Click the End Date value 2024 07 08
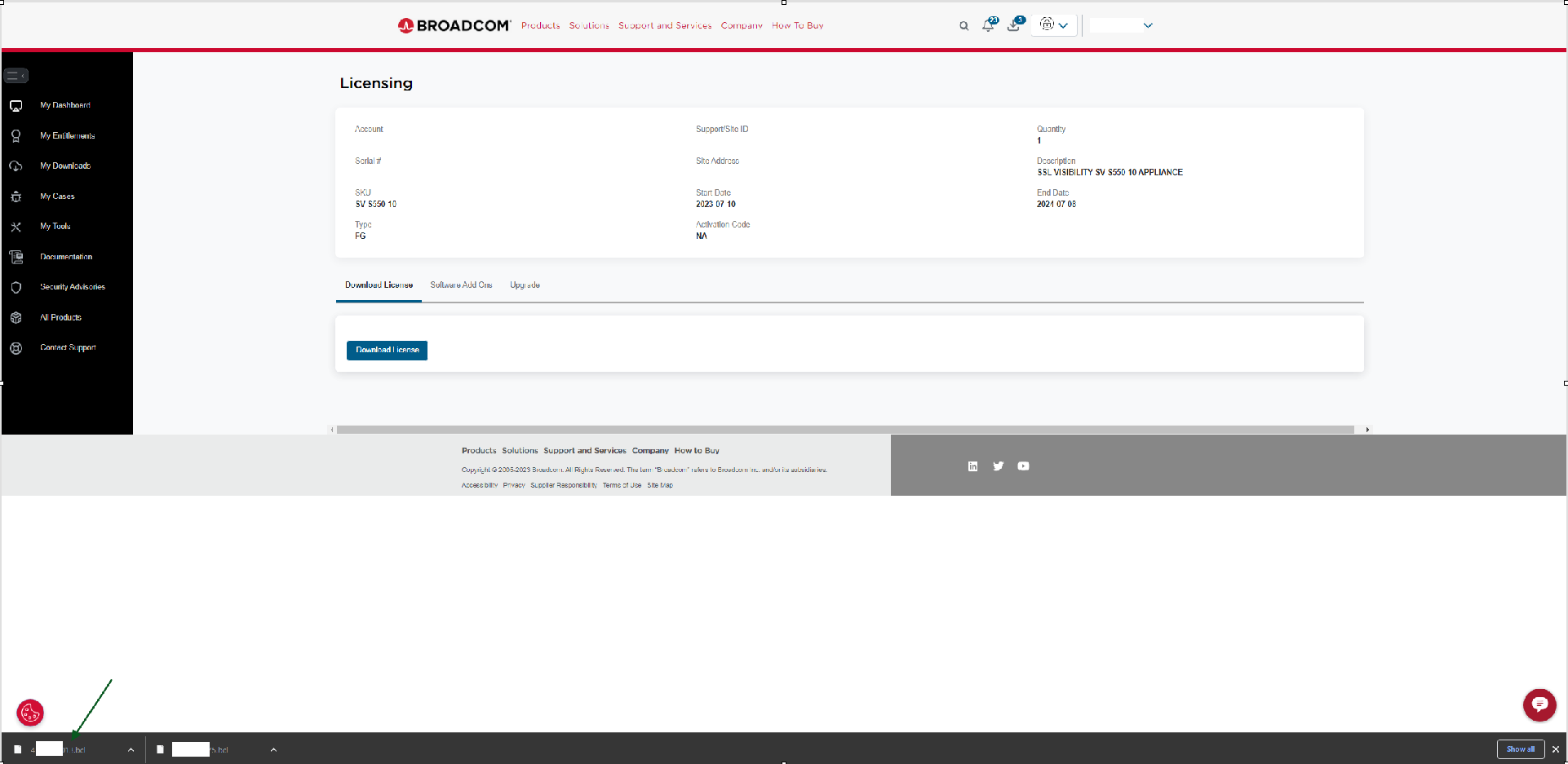This screenshot has width=1568, height=764. pos(1056,205)
